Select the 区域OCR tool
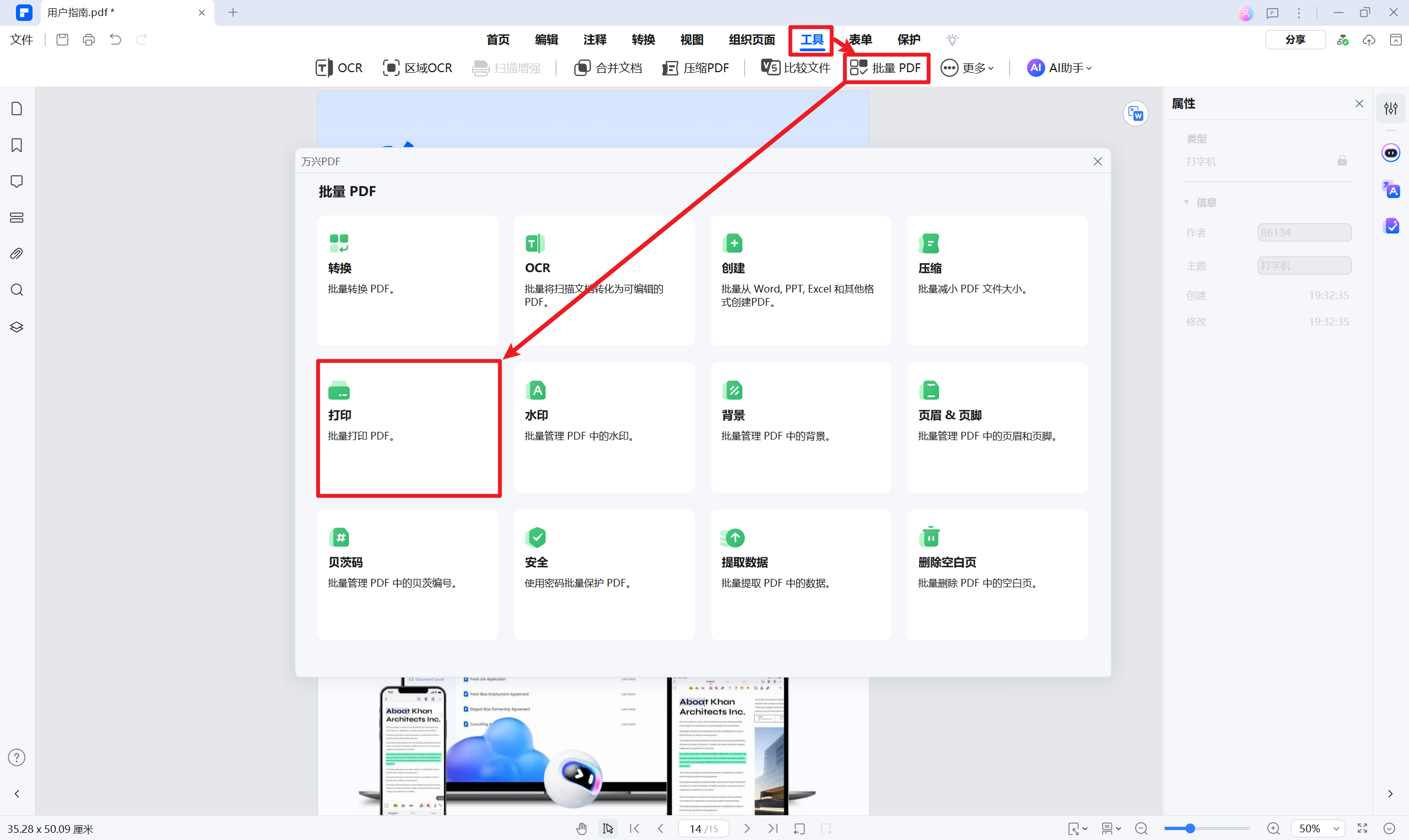Screen dimensions: 1409x840 [x=417, y=68]
